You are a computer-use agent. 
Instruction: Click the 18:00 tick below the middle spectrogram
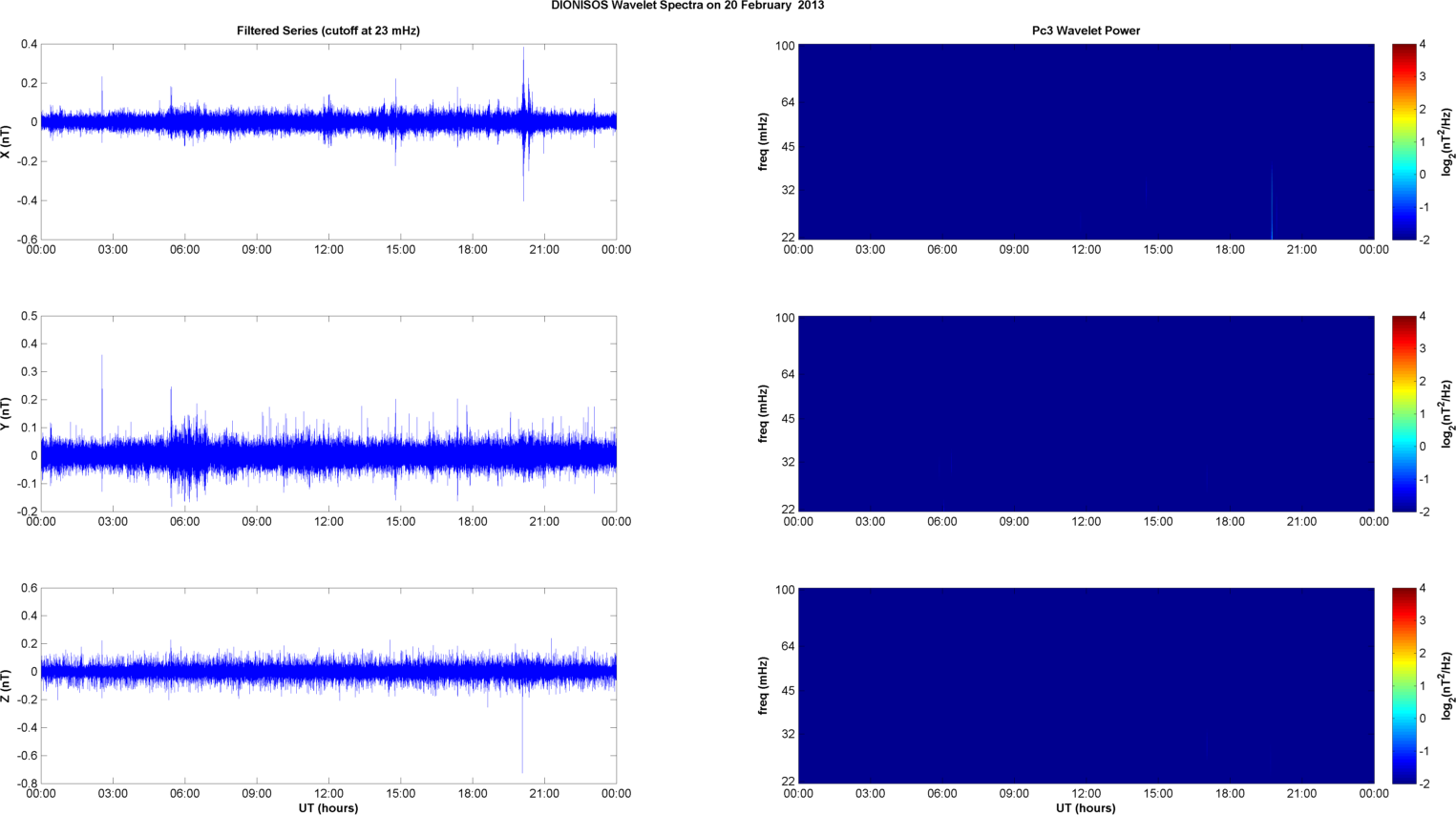[1230, 522]
